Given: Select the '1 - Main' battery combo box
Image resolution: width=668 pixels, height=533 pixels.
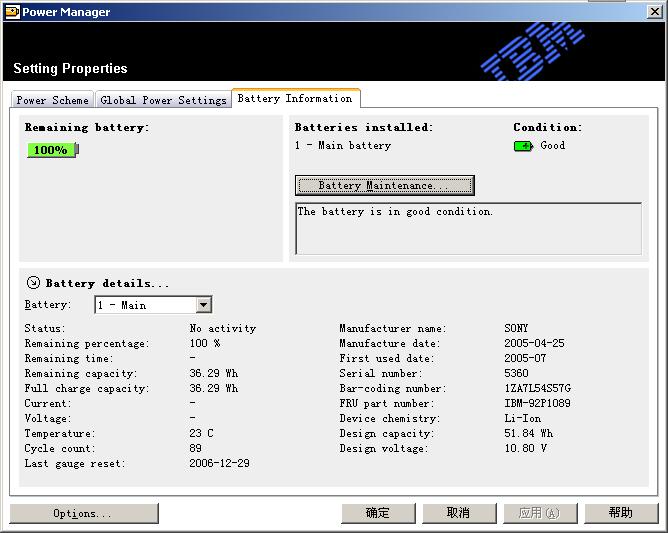Looking at the screenshot, I should [x=145, y=305].
